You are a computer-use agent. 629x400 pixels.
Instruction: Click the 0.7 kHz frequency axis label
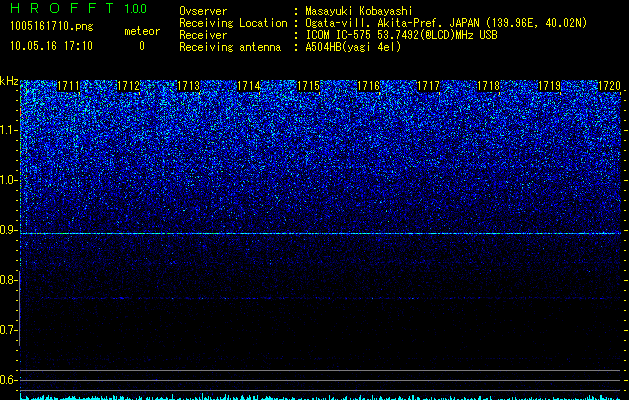click(x=8, y=330)
